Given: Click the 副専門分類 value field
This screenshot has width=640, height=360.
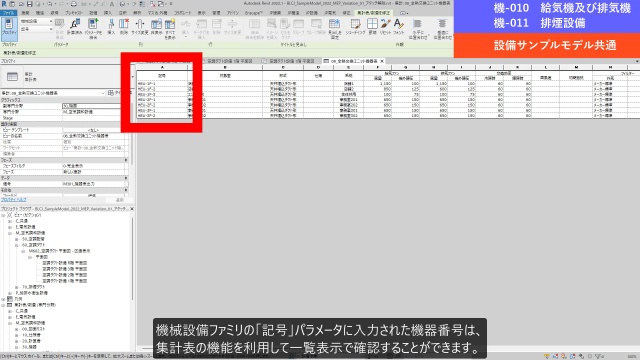Looking at the screenshot, I should 93,106.
